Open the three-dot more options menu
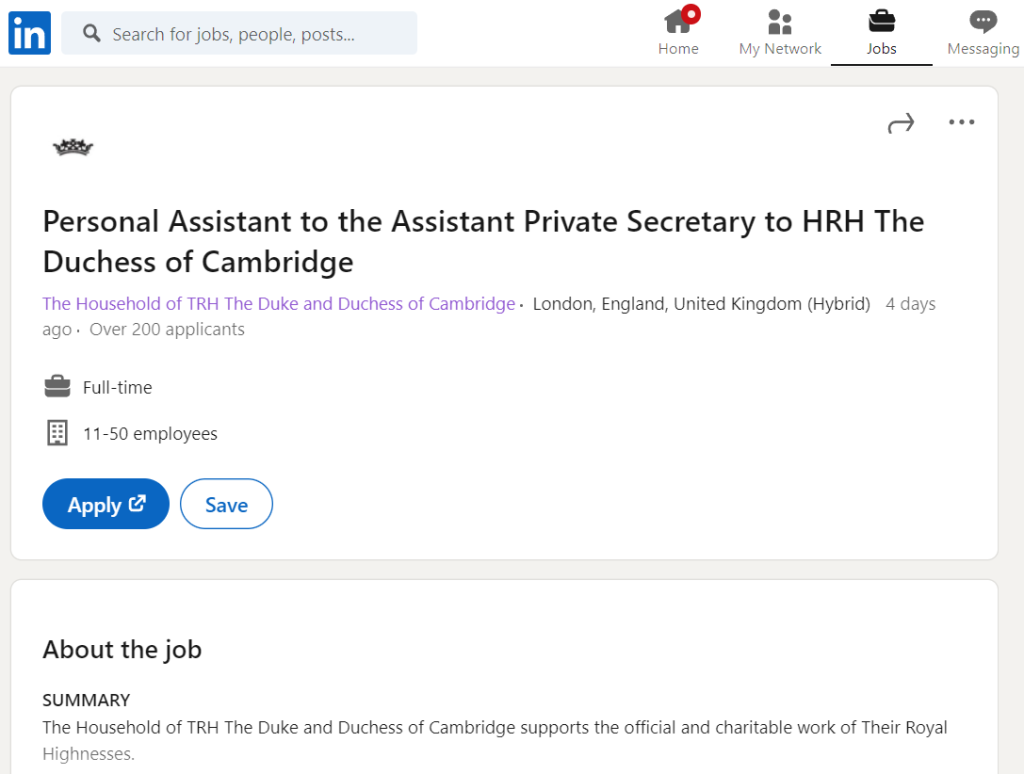This screenshot has width=1024, height=774. point(961,122)
